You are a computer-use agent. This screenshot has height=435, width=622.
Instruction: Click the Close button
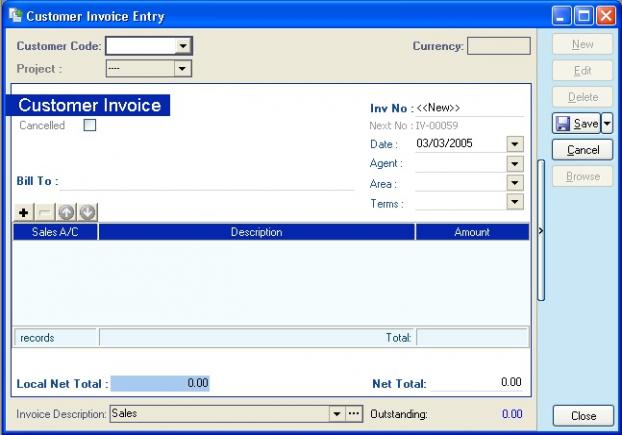[x=584, y=416]
